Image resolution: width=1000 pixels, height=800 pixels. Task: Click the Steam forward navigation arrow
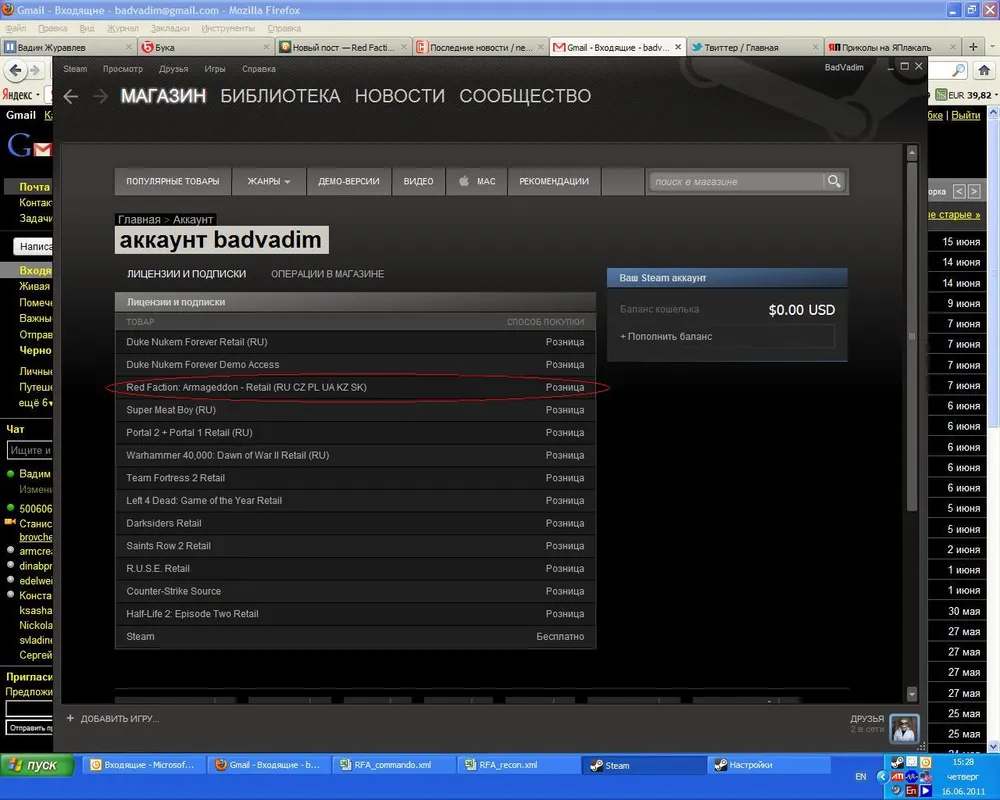point(100,97)
